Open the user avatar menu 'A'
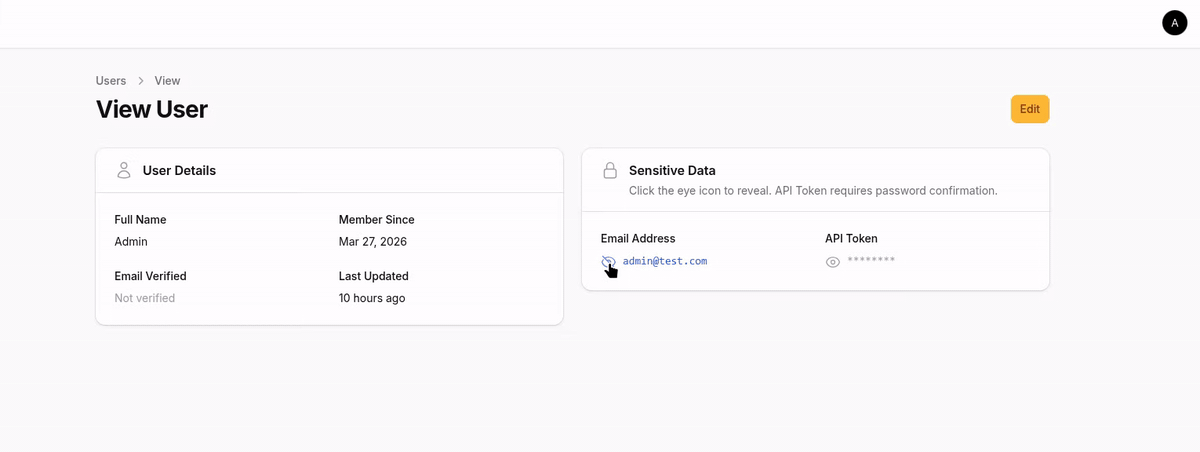The width and height of the screenshot is (1200, 452). 1174,23
